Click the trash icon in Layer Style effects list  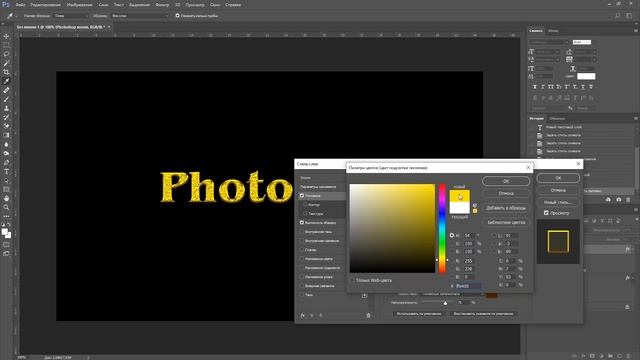pos(368,315)
